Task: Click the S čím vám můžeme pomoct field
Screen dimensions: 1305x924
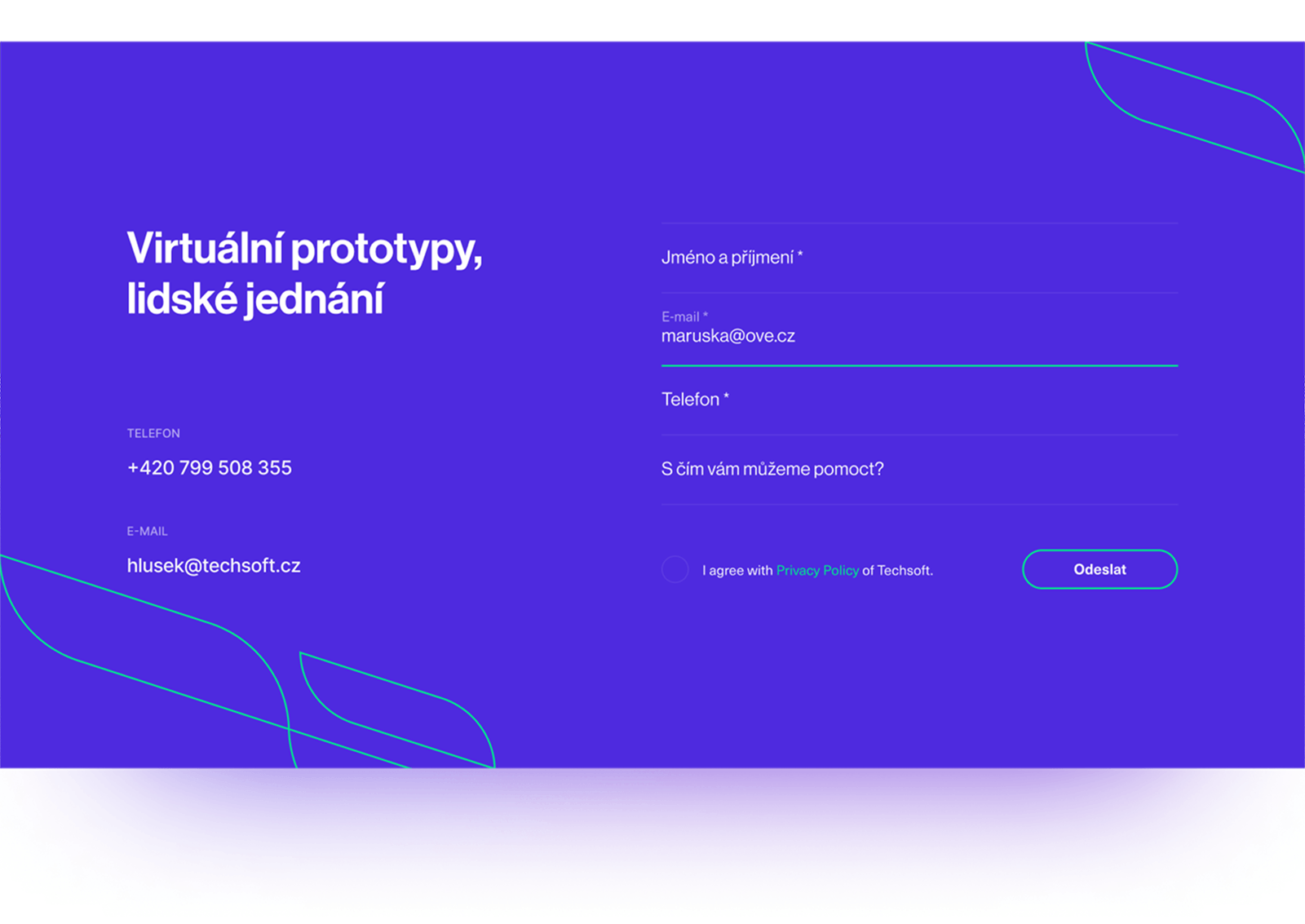Action: 816,469
